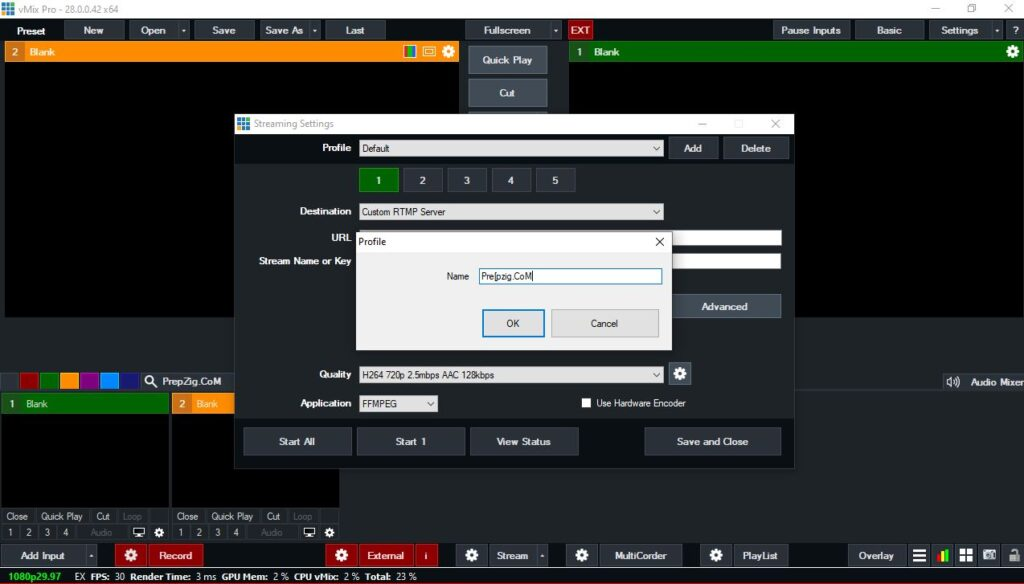This screenshot has height=584, width=1024.
Task: Enable Use Hardware Encoder checkbox
Action: (586, 403)
